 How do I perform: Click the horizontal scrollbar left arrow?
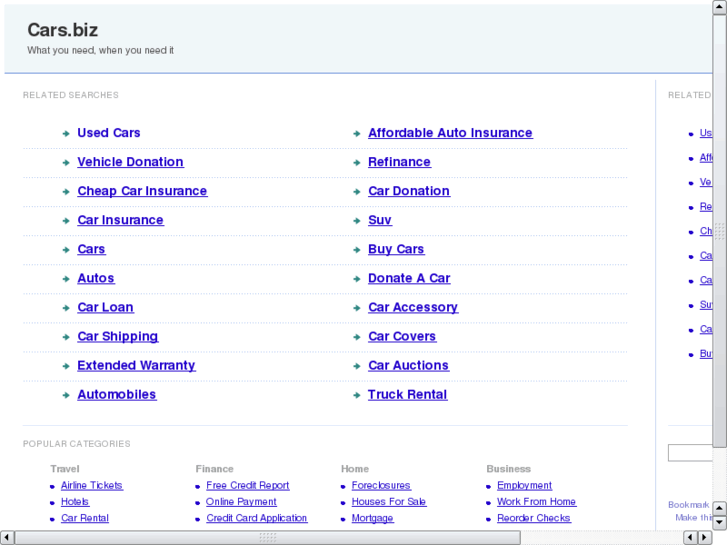7,538
